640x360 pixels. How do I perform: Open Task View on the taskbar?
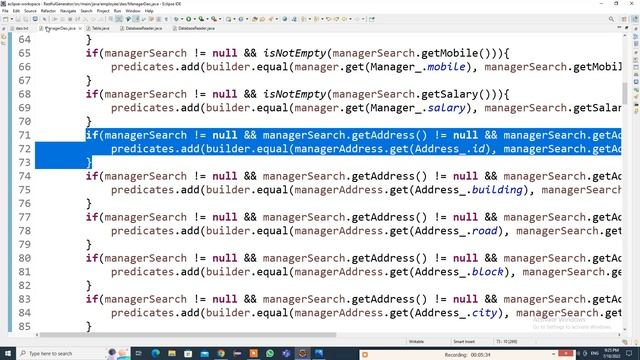(x=139, y=353)
